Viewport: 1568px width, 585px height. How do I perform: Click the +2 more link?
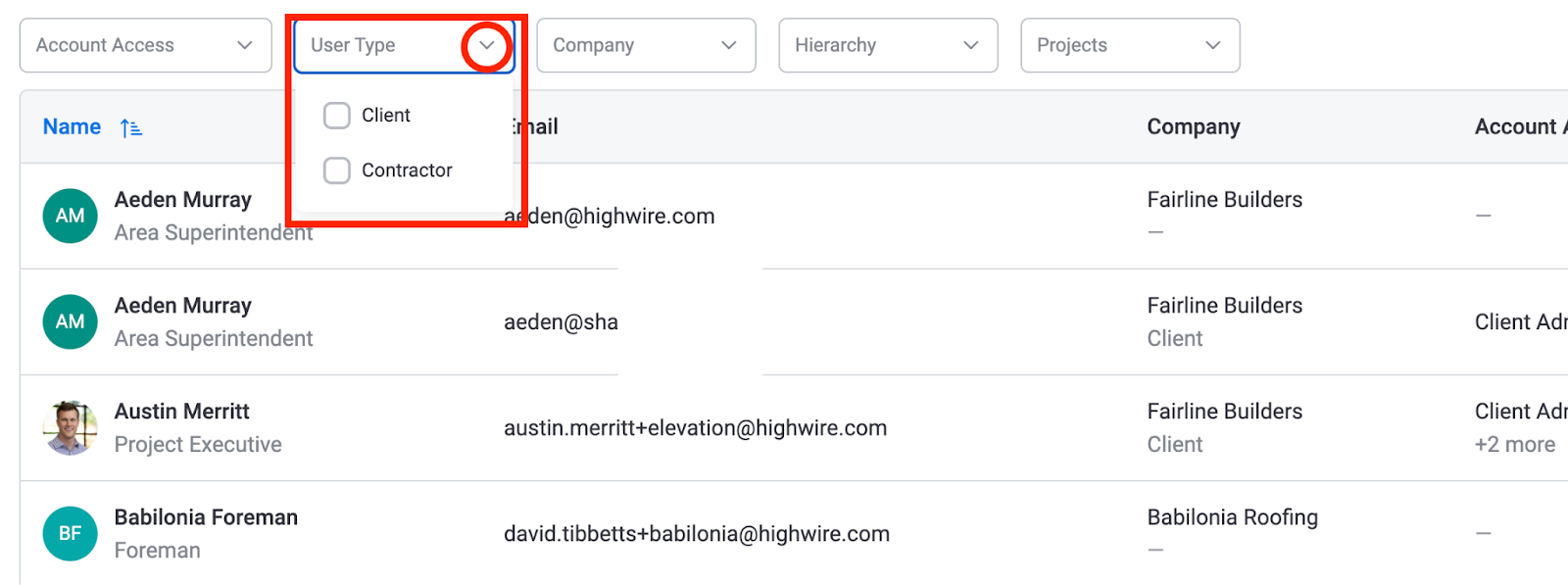pos(1514,444)
